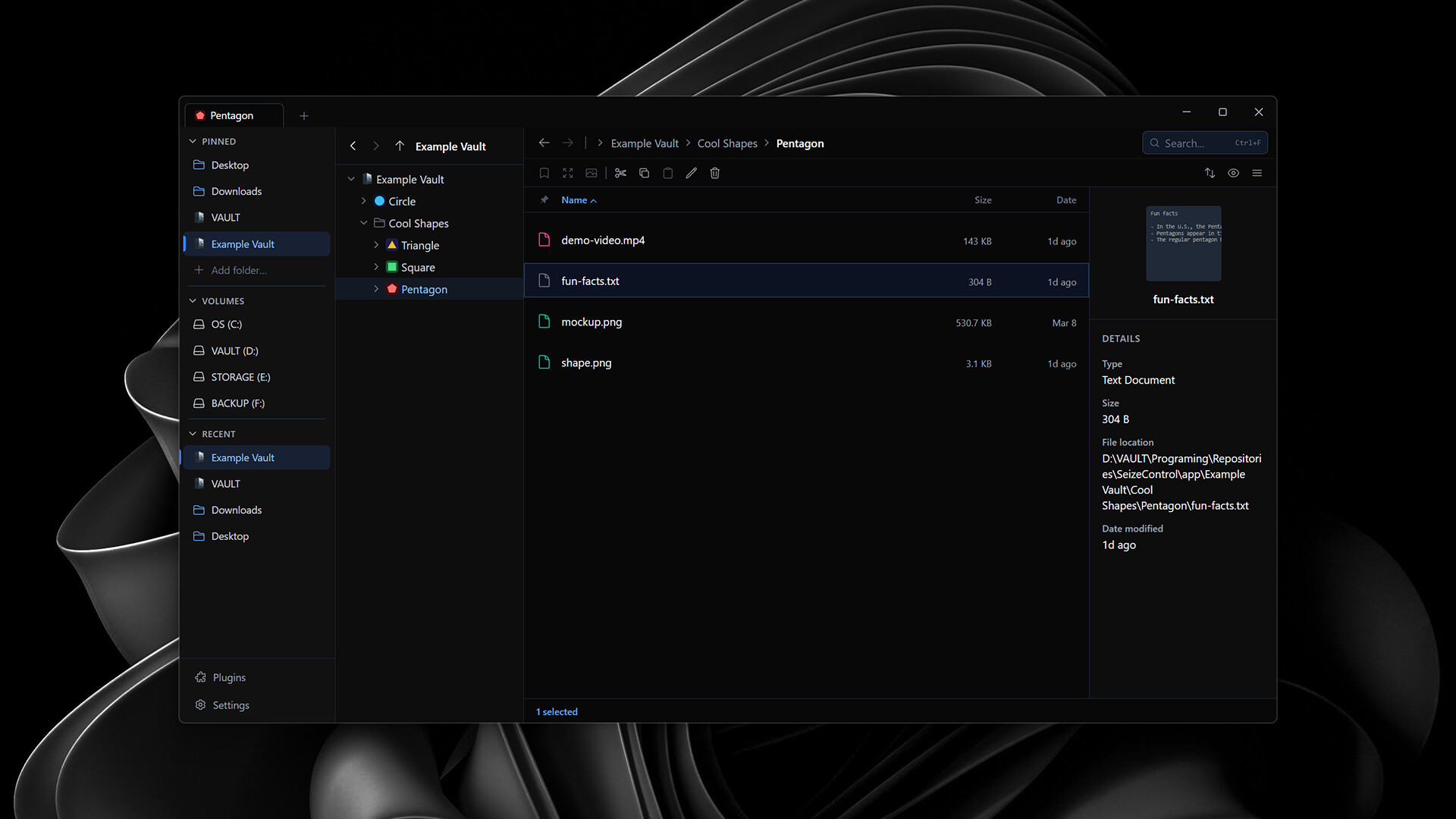Expand the Circle folder in tree

click(x=364, y=201)
